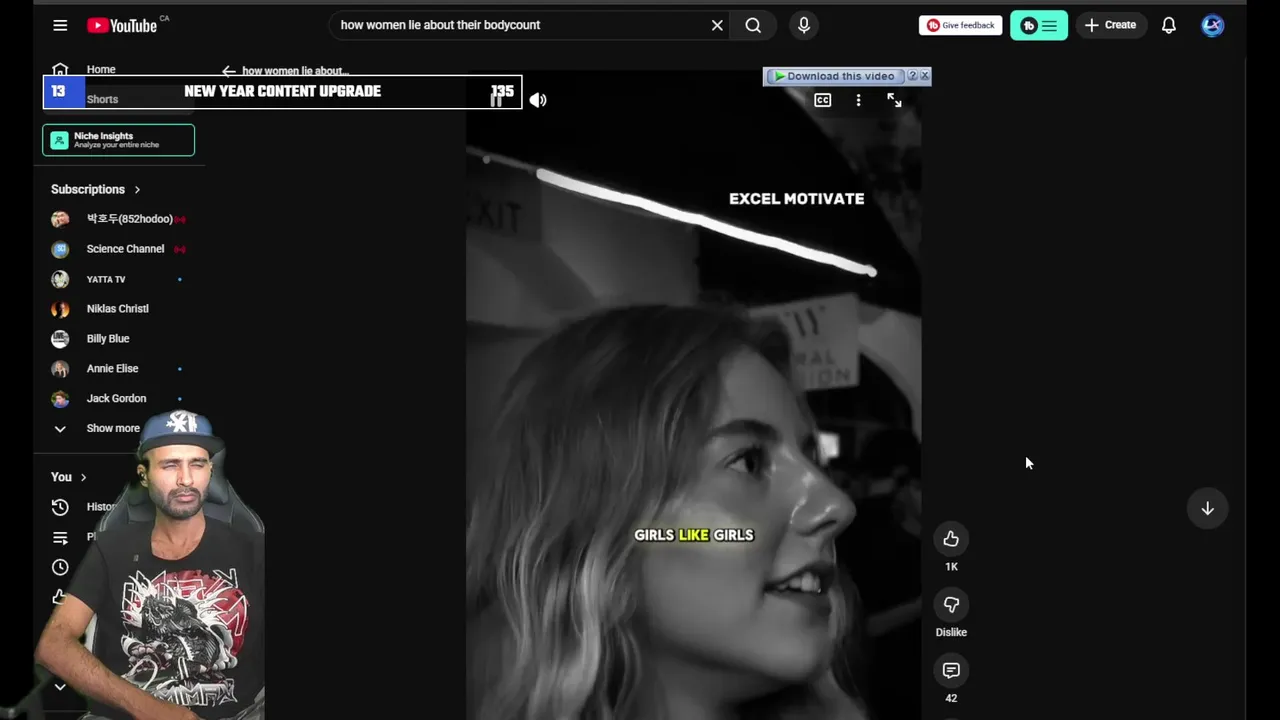Viewport: 1280px width, 720px height.
Task: Toggle closed captions on the Short
Action: 822,100
